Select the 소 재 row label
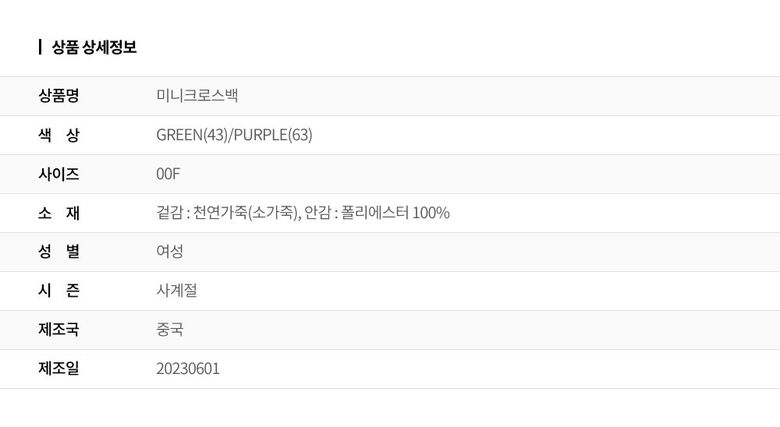Viewport: 780px width, 427px height. point(59,213)
